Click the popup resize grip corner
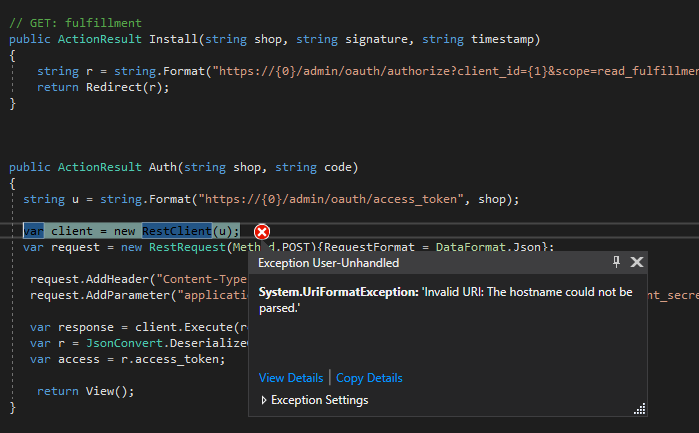699x433 pixels. point(640,409)
